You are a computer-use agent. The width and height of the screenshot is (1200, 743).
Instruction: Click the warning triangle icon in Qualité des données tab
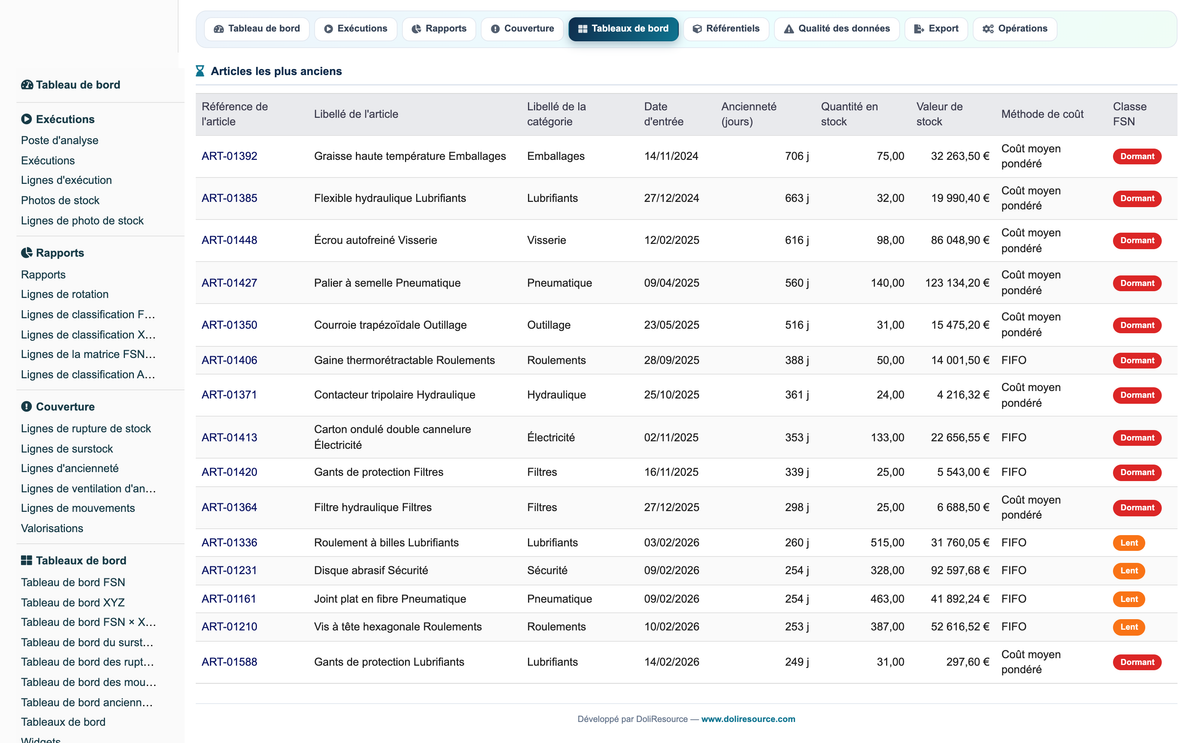[789, 29]
